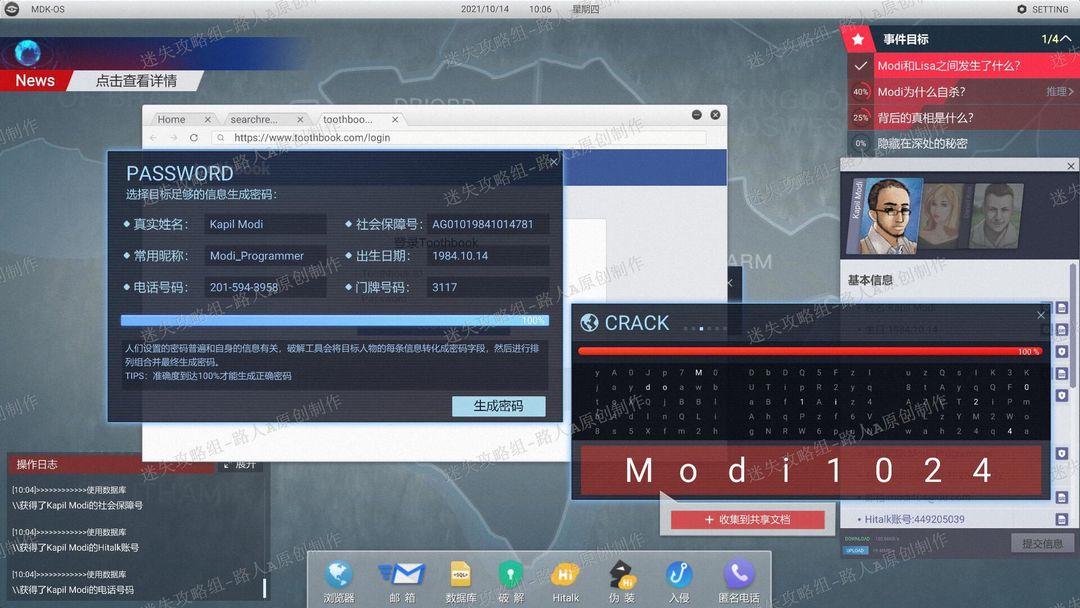Open SETTING via the gear icon
Image resolution: width=1080 pixels, height=608 pixels.
(1021, 9)
